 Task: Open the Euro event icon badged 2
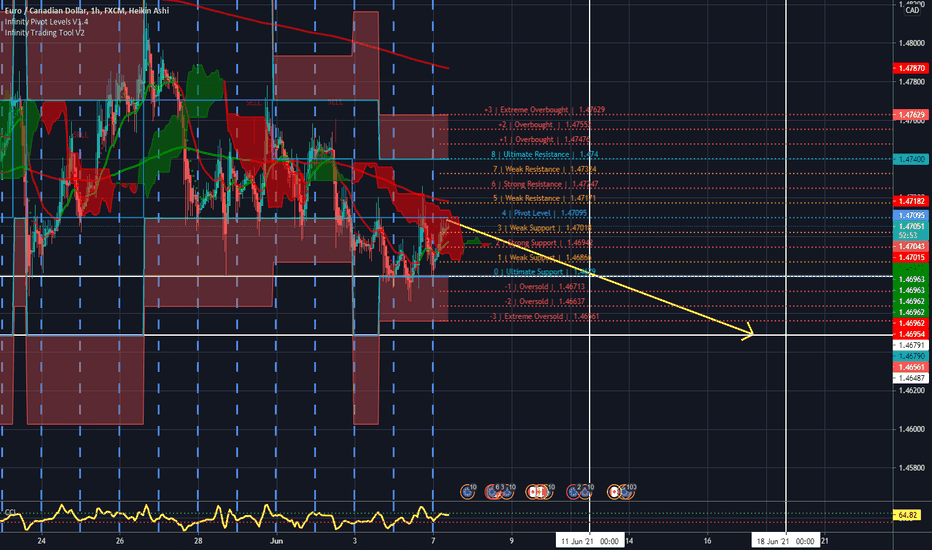tap(573, 492)
